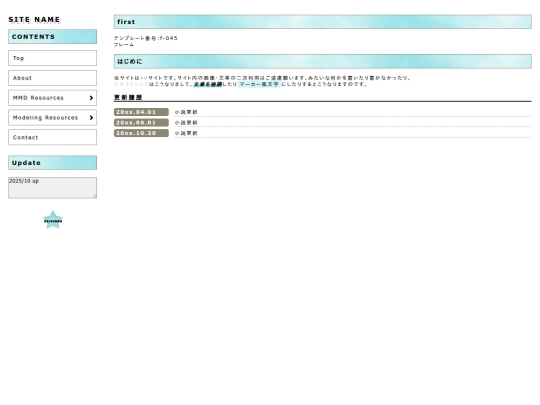Click the update text beside 20xx.10.20
Image resolution: width=540 pixels, height=405 pixels.
[x=186, y=133]
